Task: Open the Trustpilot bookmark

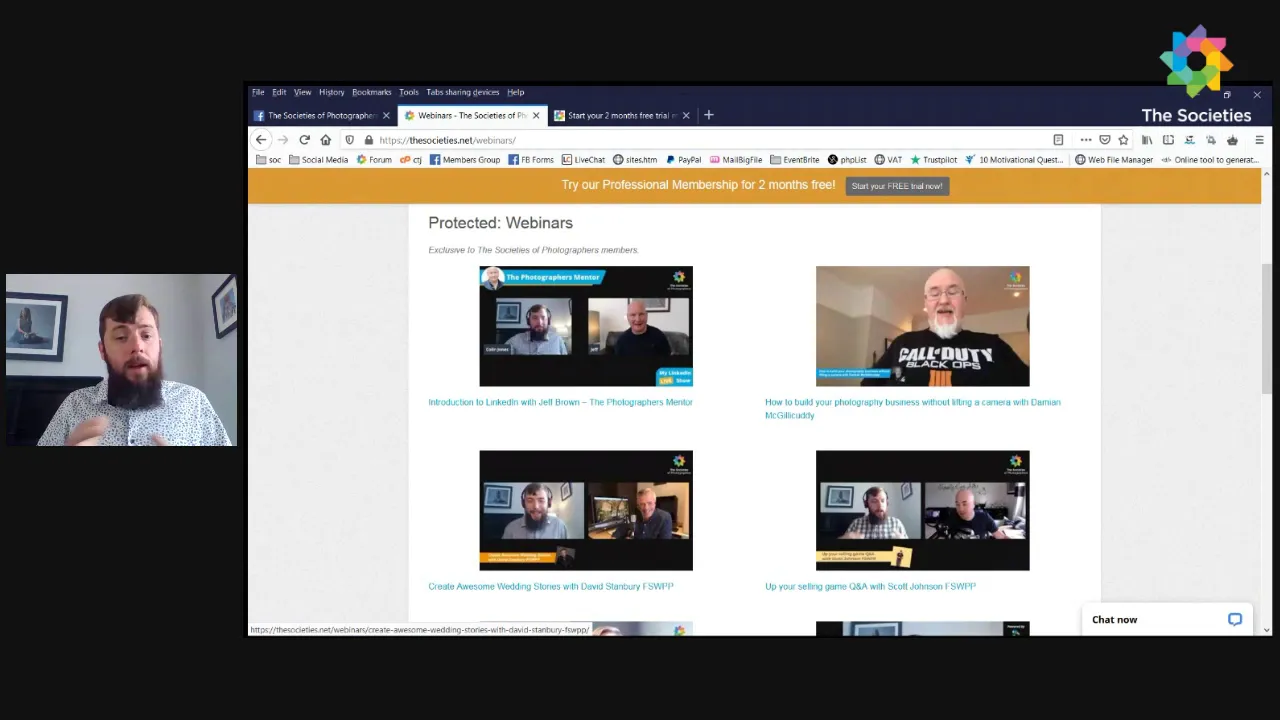Action: (x=933, y=160)
